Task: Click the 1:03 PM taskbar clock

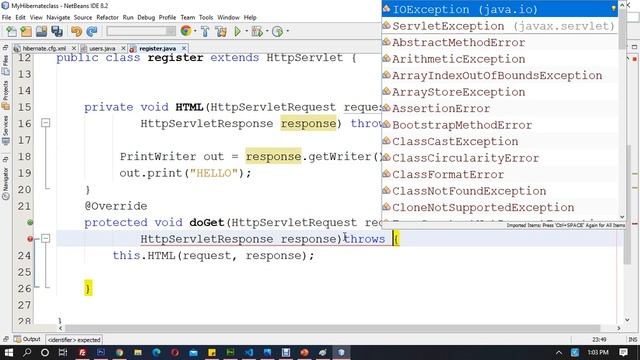Action: point(598,352)
